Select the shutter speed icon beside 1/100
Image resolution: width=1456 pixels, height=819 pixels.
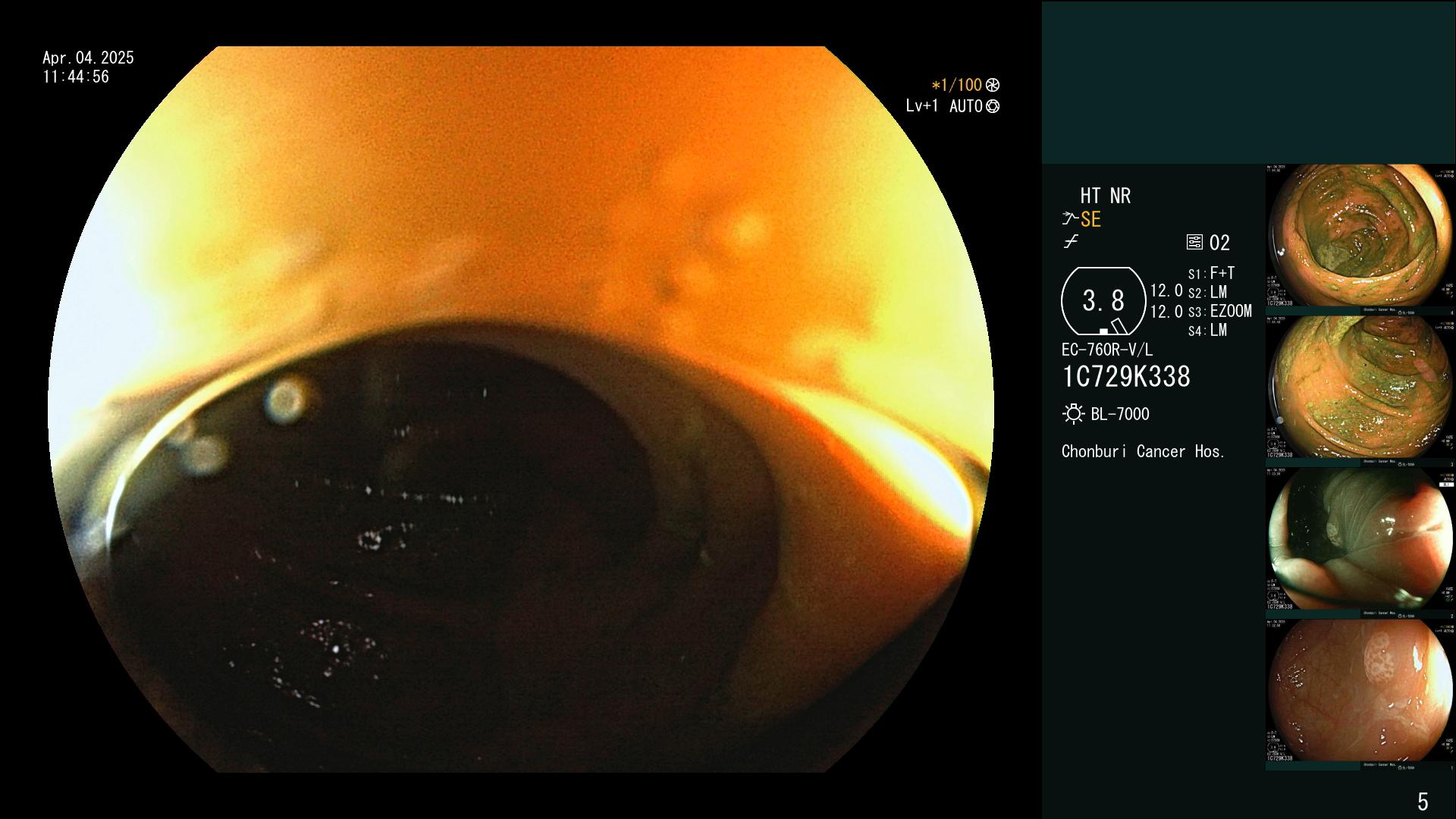click(993, 86)
